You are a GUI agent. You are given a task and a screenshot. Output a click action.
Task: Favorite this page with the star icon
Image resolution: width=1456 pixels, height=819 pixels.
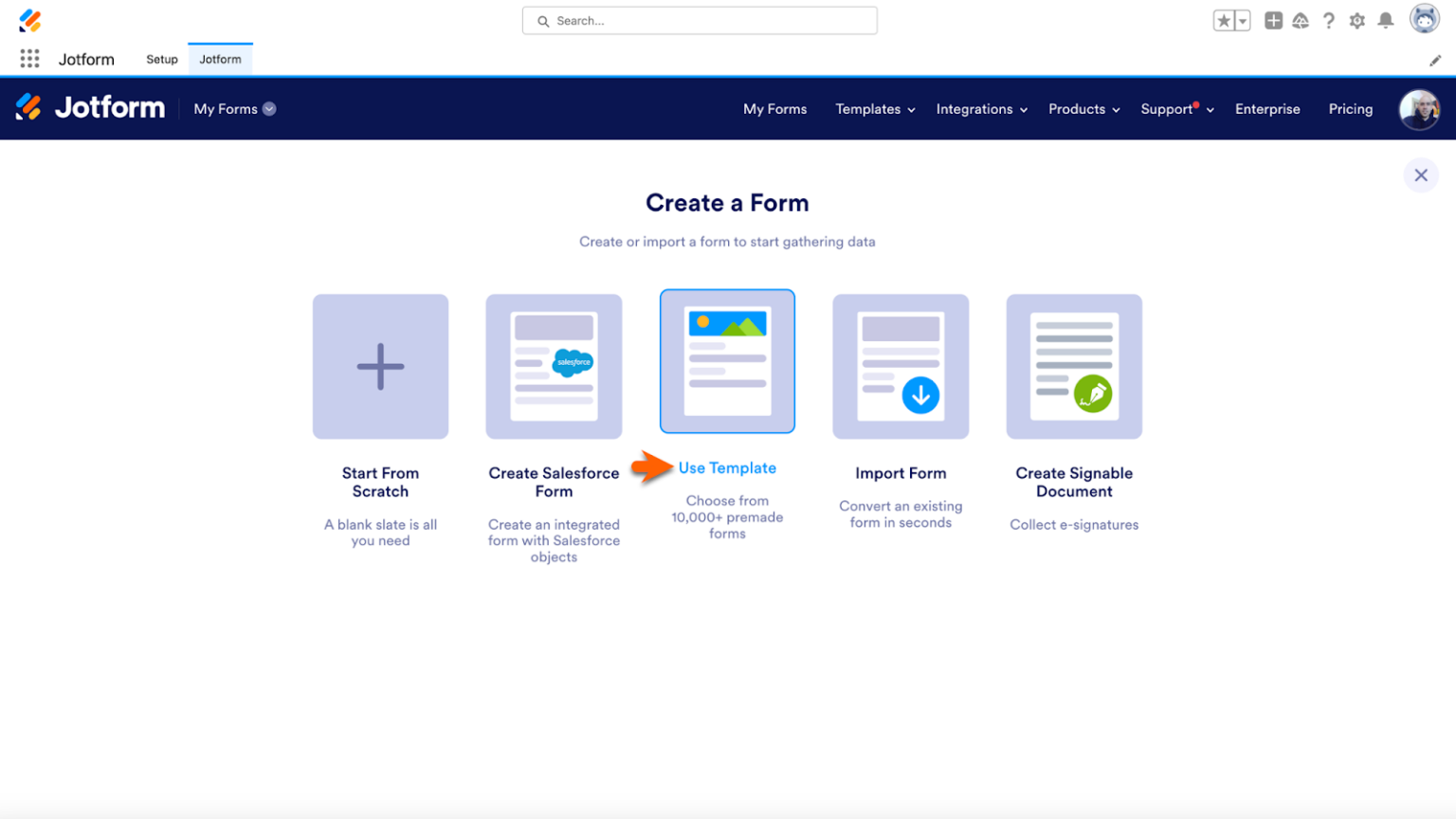[1225, 20]
